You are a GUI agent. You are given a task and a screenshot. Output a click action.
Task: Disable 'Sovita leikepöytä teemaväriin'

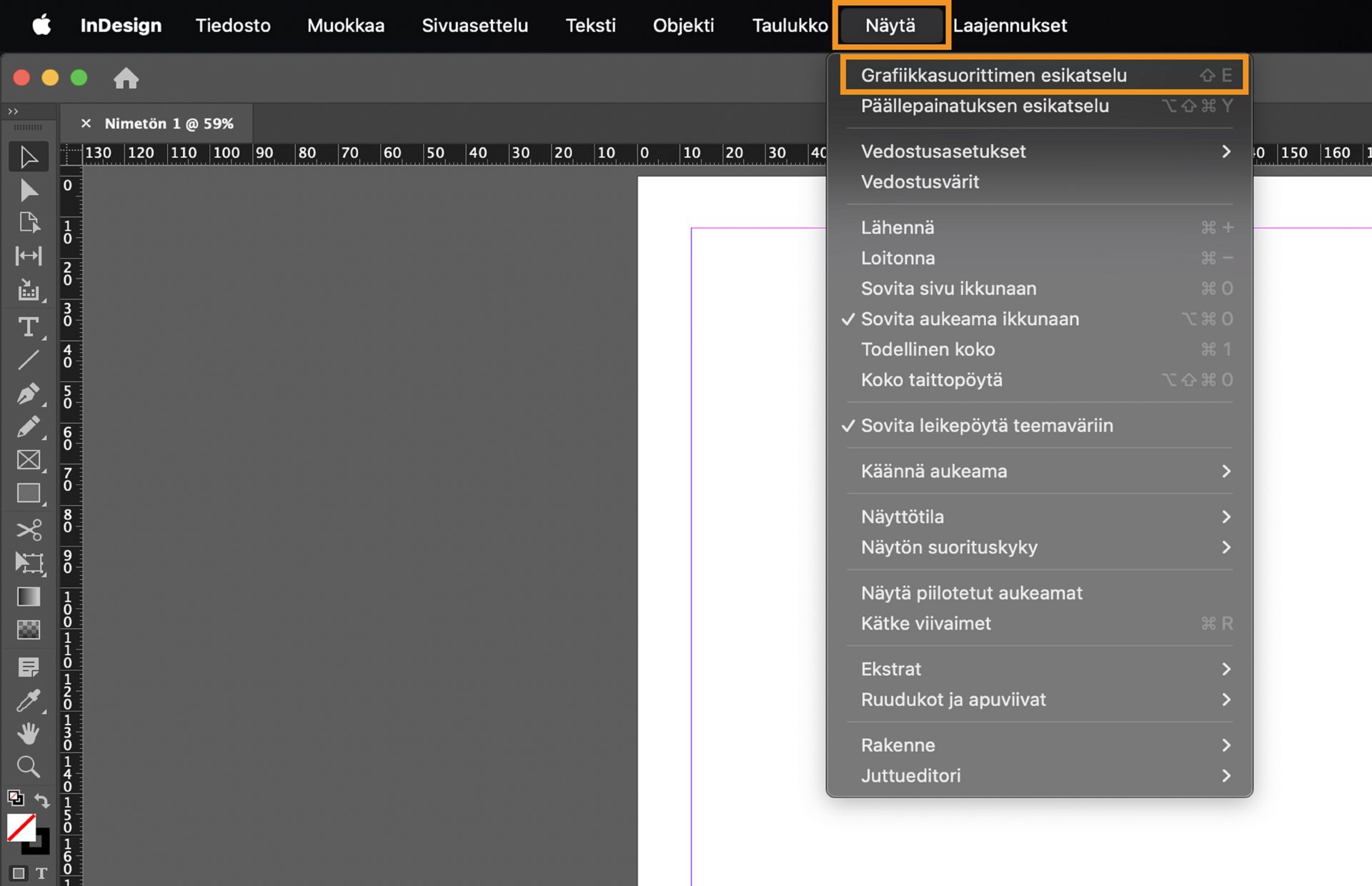click(987, 425)
